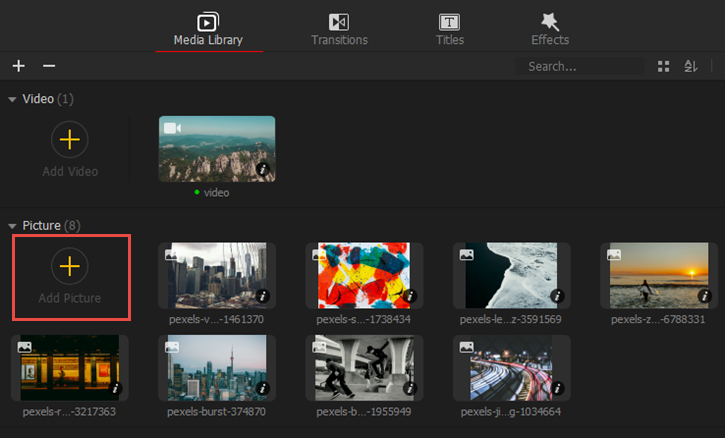Show info for pexels-ji...g-1034664
The image size is (725, 438).
coord(558,389)
